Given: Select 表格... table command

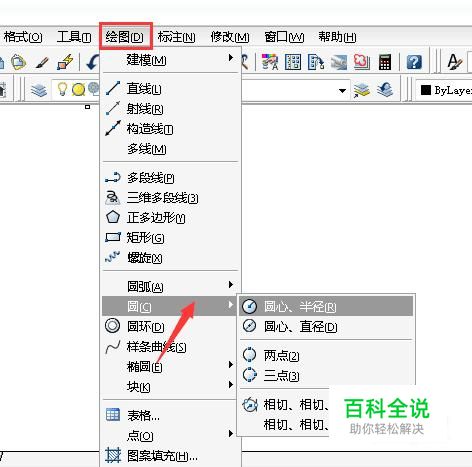Looking at the screenshot, I should 169,415.
